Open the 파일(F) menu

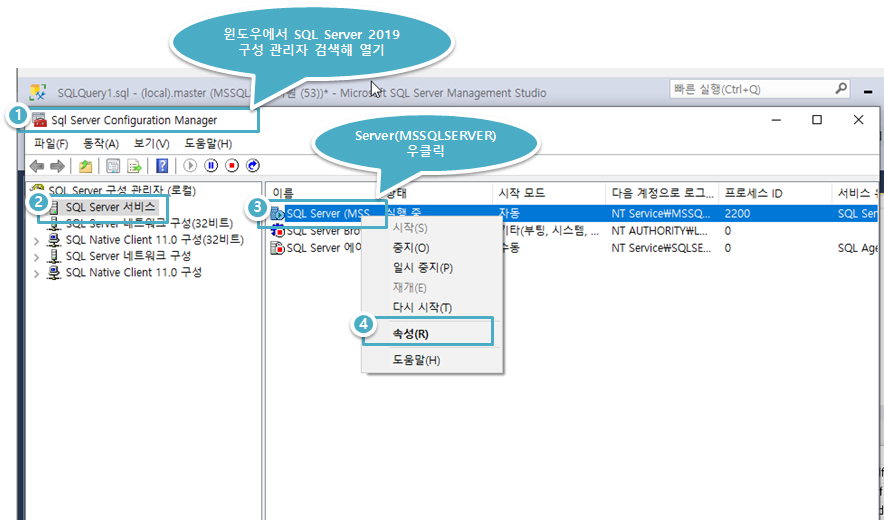51,144
